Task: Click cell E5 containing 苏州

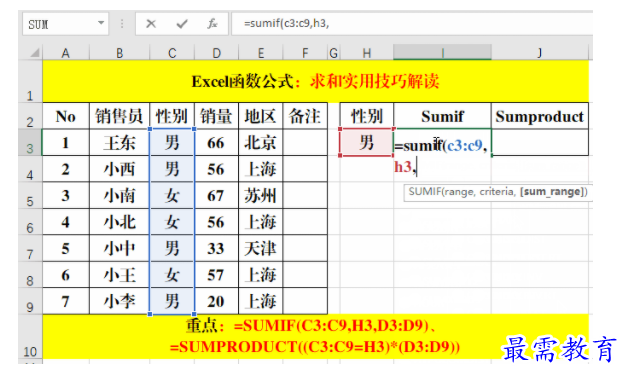Action: click(x=260, y=195)
